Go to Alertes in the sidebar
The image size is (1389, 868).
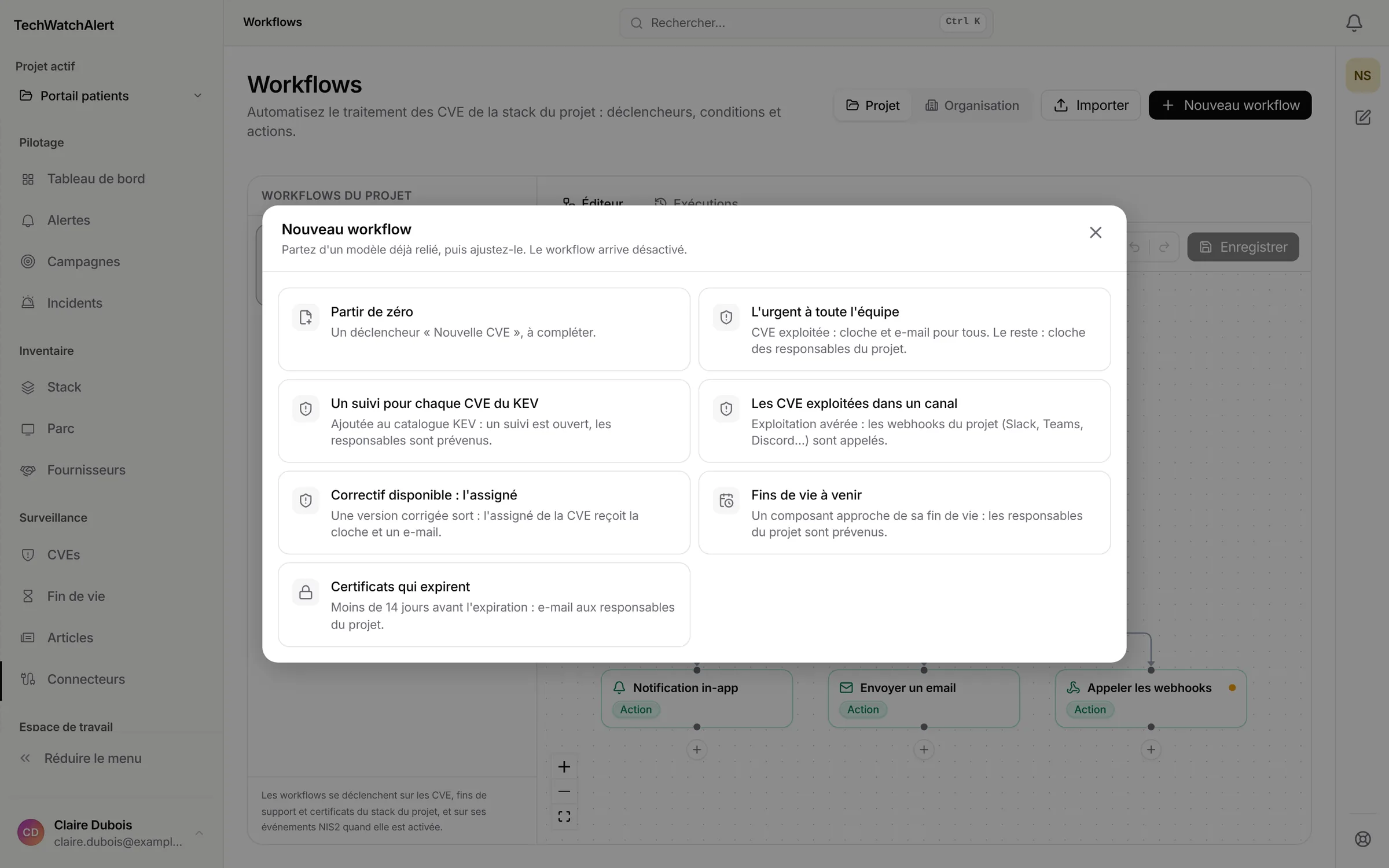pyautogui.click(x=111, y=220)
